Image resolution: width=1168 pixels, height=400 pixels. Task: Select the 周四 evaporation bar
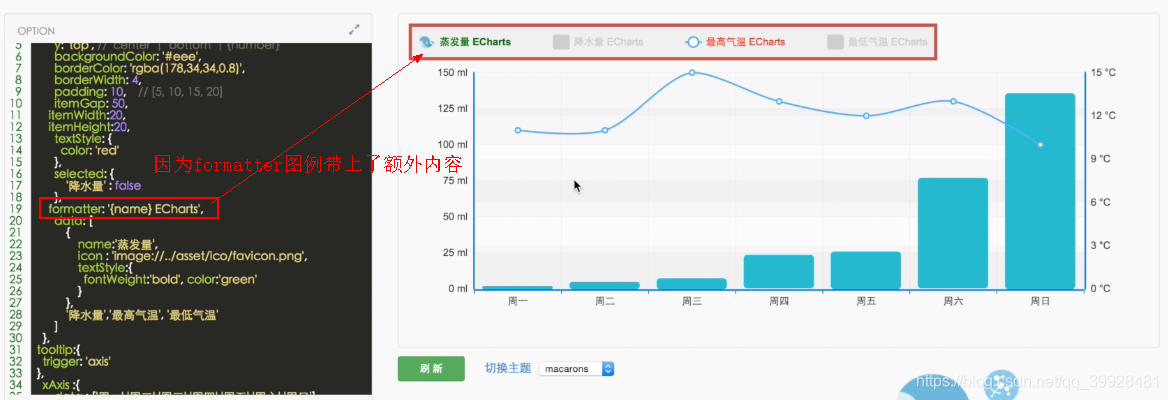pyautogui.click(x=778, y=272)
